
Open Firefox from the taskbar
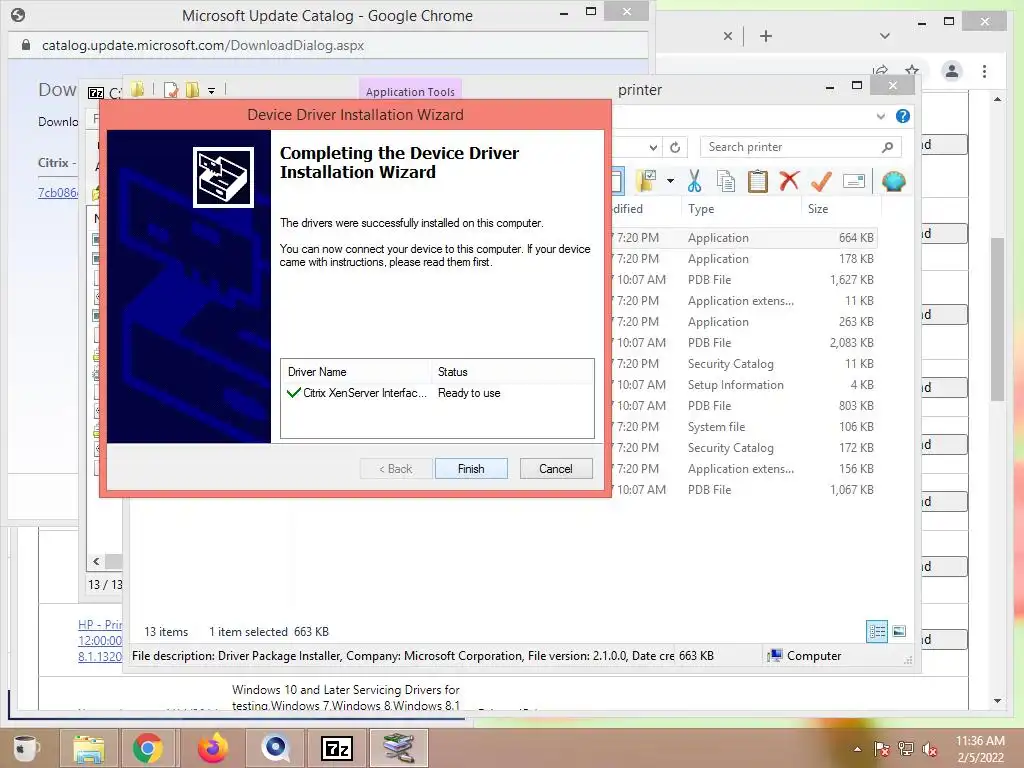pyautogui.click(x=213, y=748)
